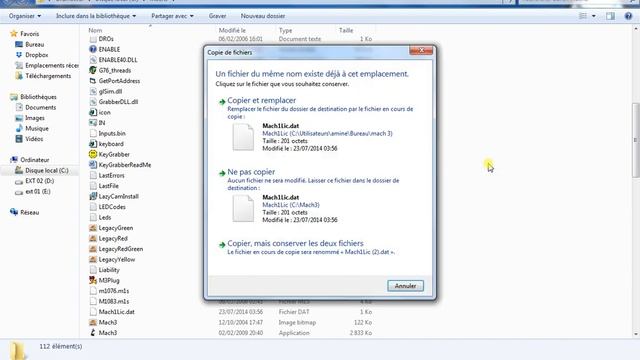The height and width of the screenshot is (360, 640).
Task: Click the KeyGrabber smiley icon
Action: 93,154
